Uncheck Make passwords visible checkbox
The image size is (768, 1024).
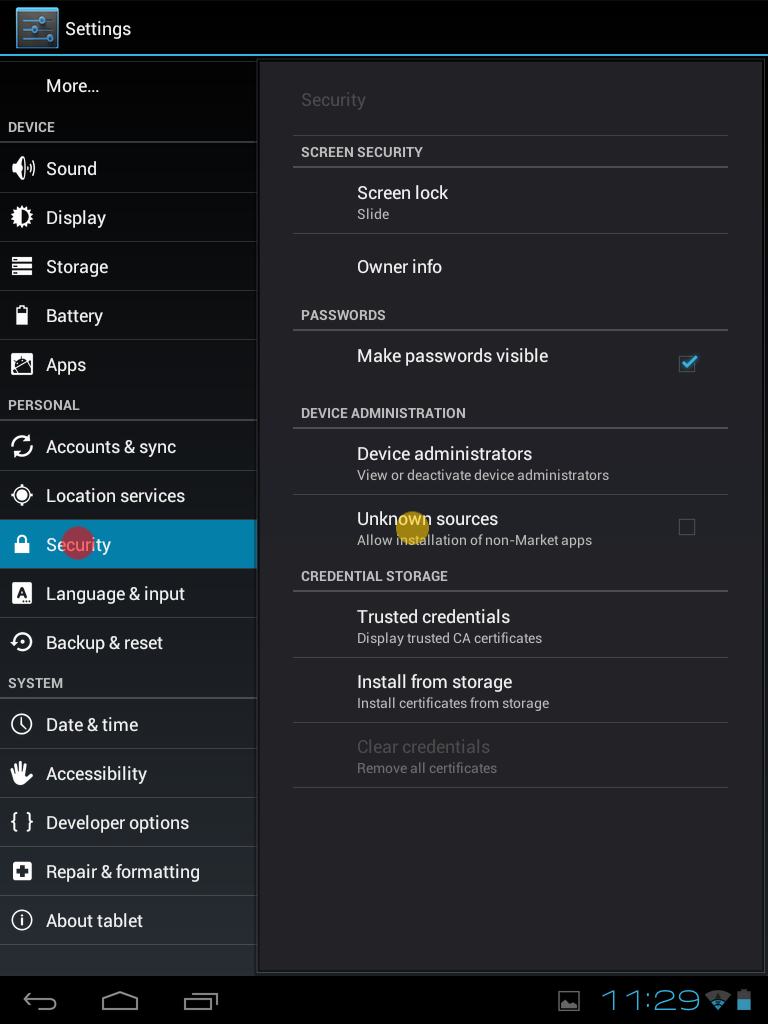pyautogui.click(x=688, y=363)
